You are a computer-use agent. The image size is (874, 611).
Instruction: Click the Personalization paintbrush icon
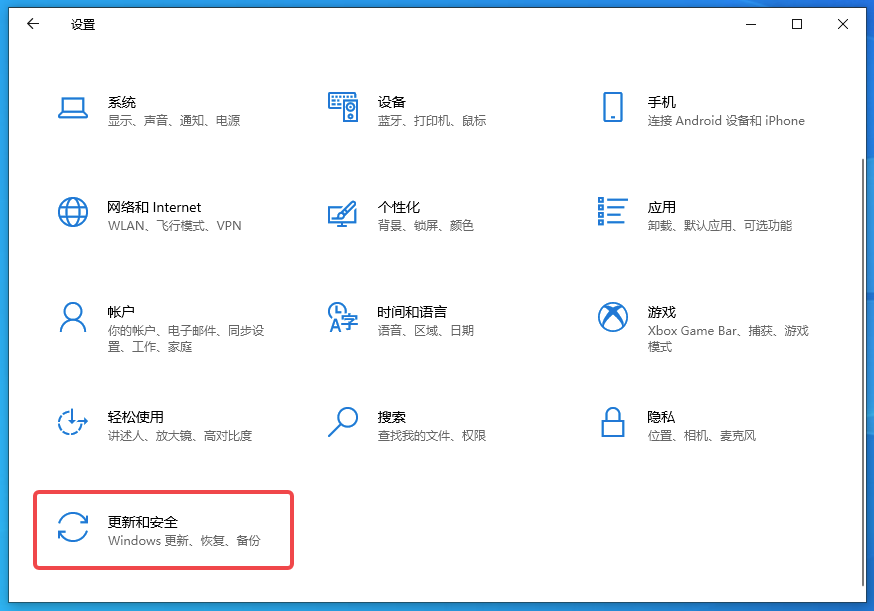coord(343,213)
